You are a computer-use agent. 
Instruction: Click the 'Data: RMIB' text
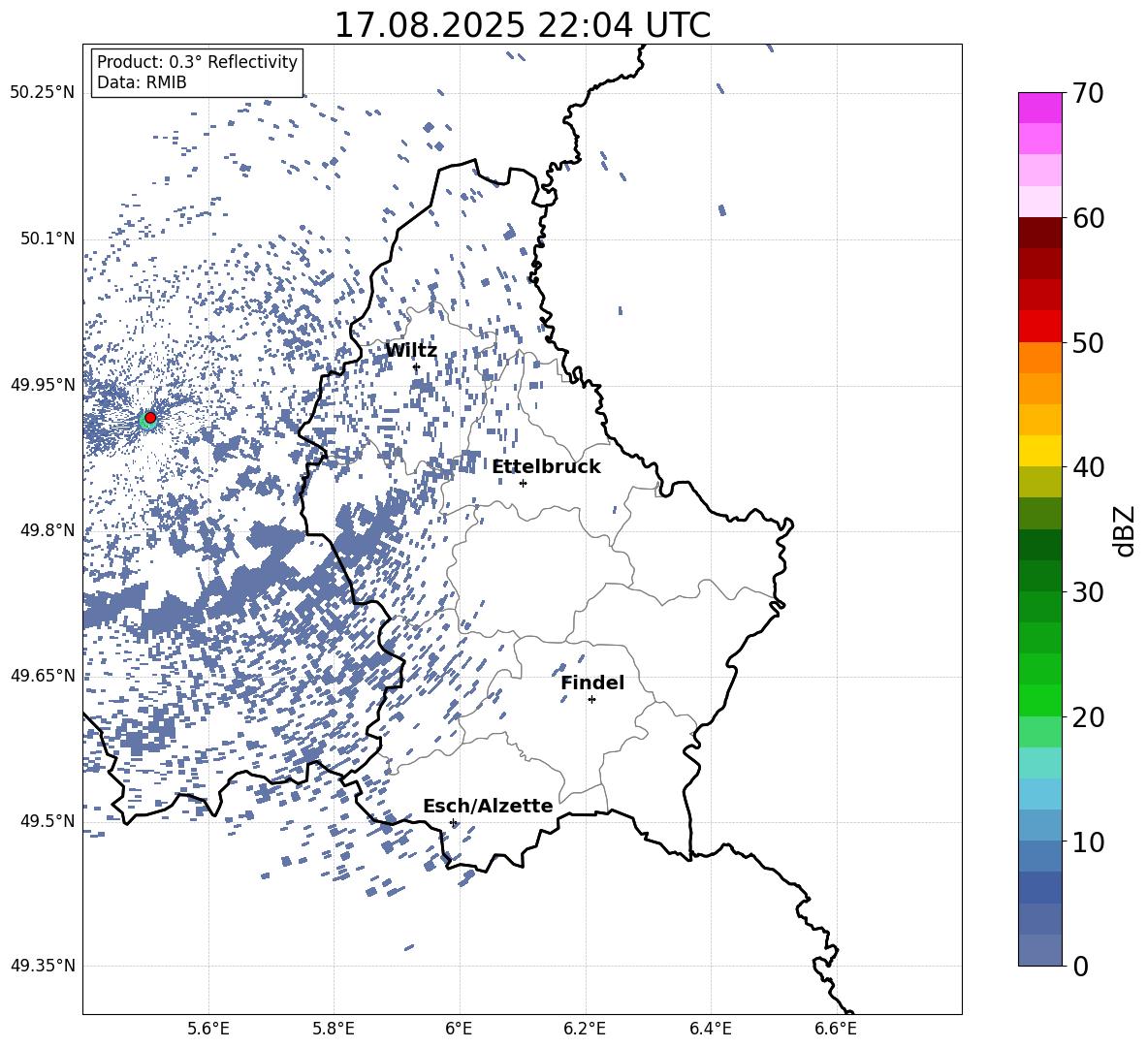(x=142, y=82)
